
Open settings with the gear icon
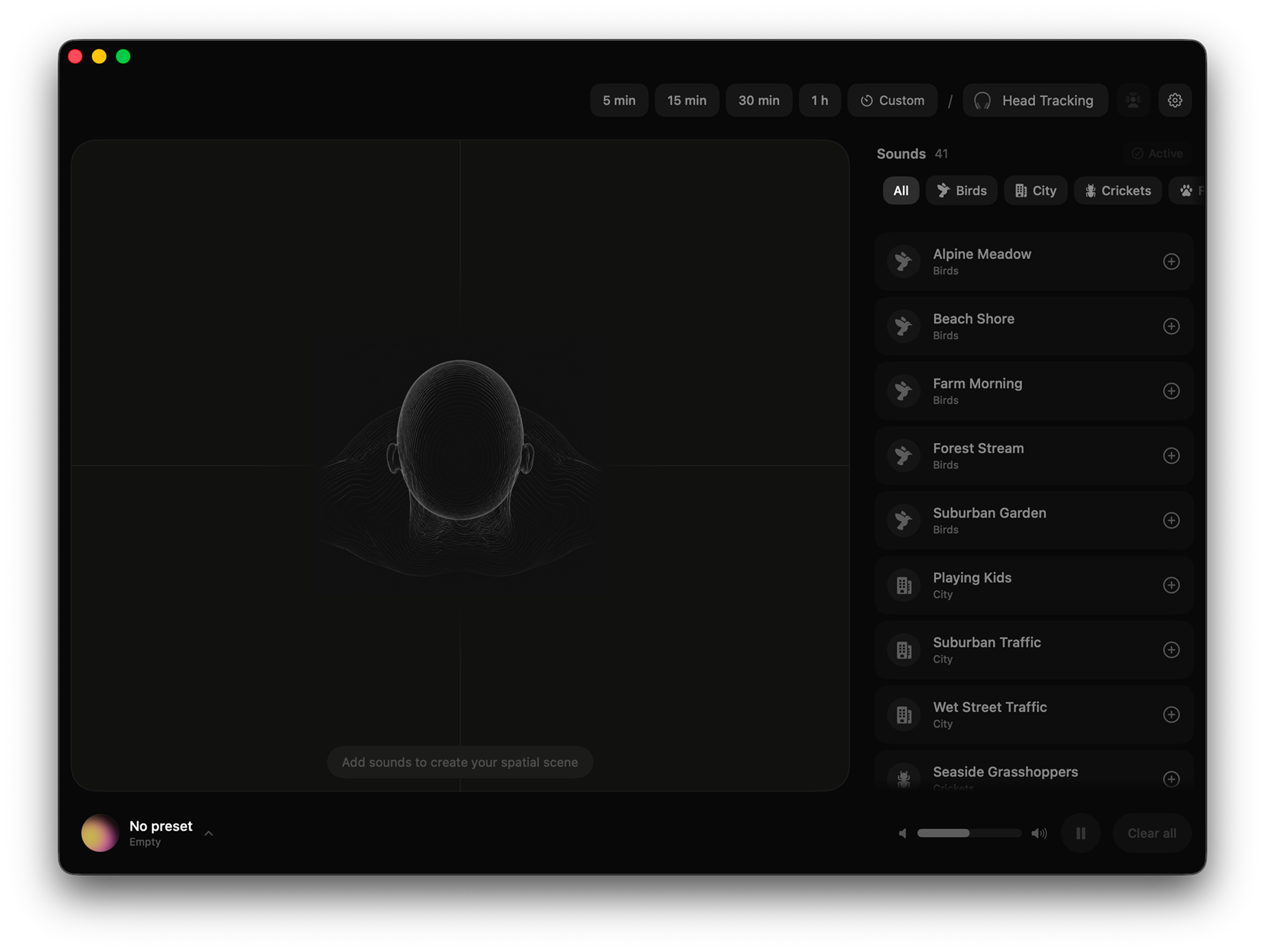(1175, 100)
